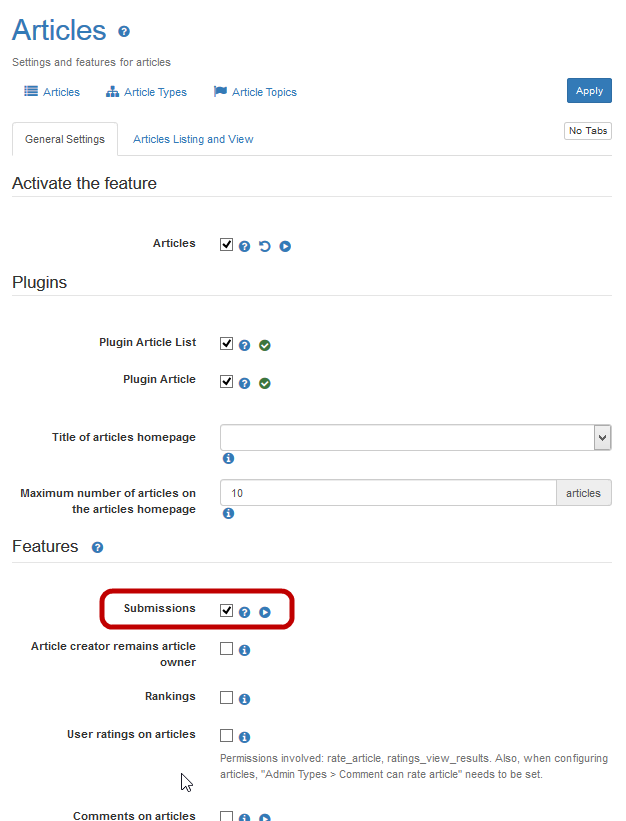Viewport: 626px width, 821px height.
Task: Enable the Rankings checkbox
Action: 227,697
